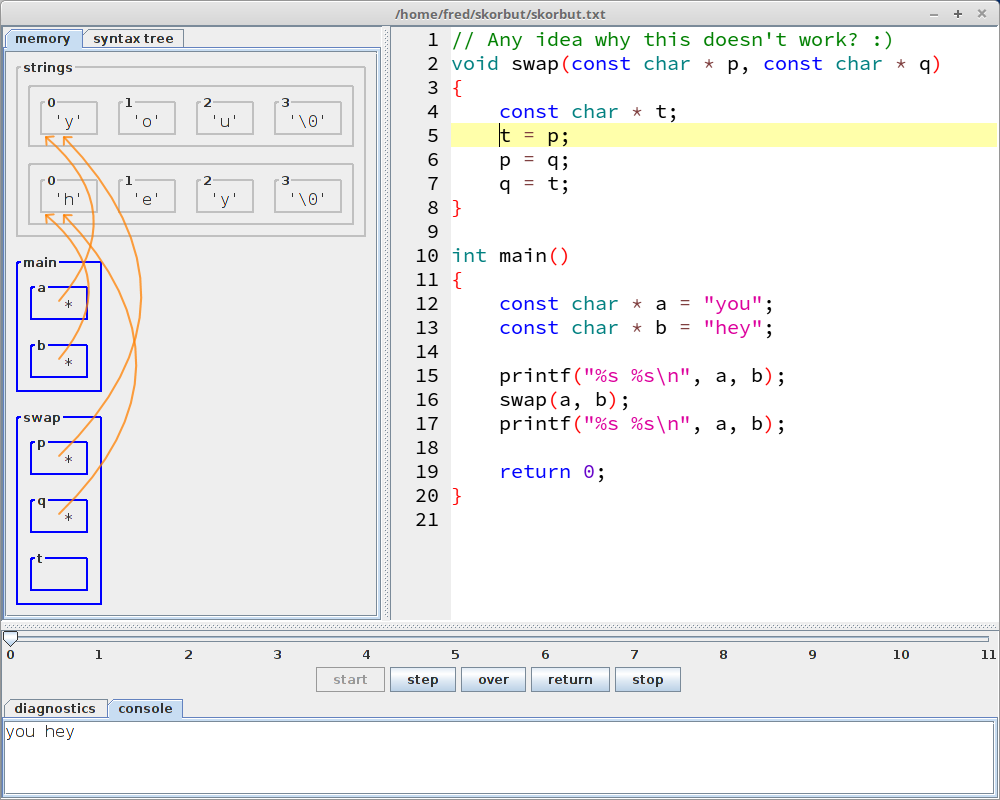Click the window maximize plus icon
The height and width of the screenshot is (800, 1000).
click(957, 14)
